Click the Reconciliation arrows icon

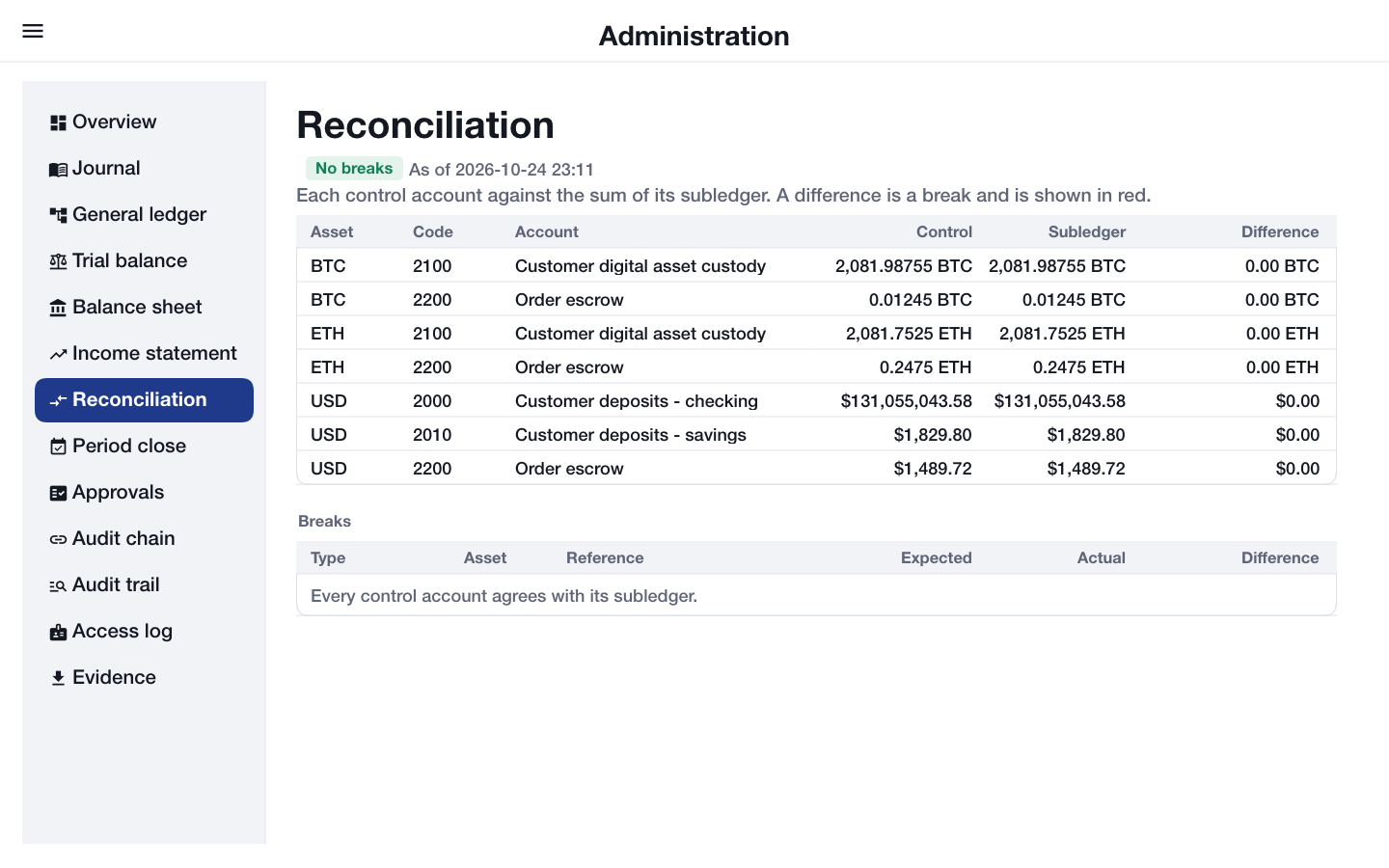coord(58,400)
